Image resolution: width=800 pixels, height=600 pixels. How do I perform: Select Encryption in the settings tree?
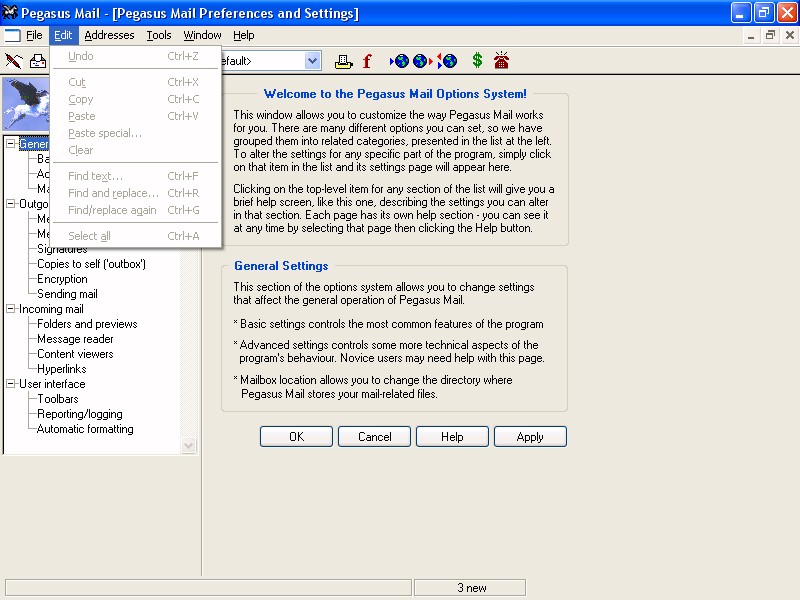(x=62, y=279)
